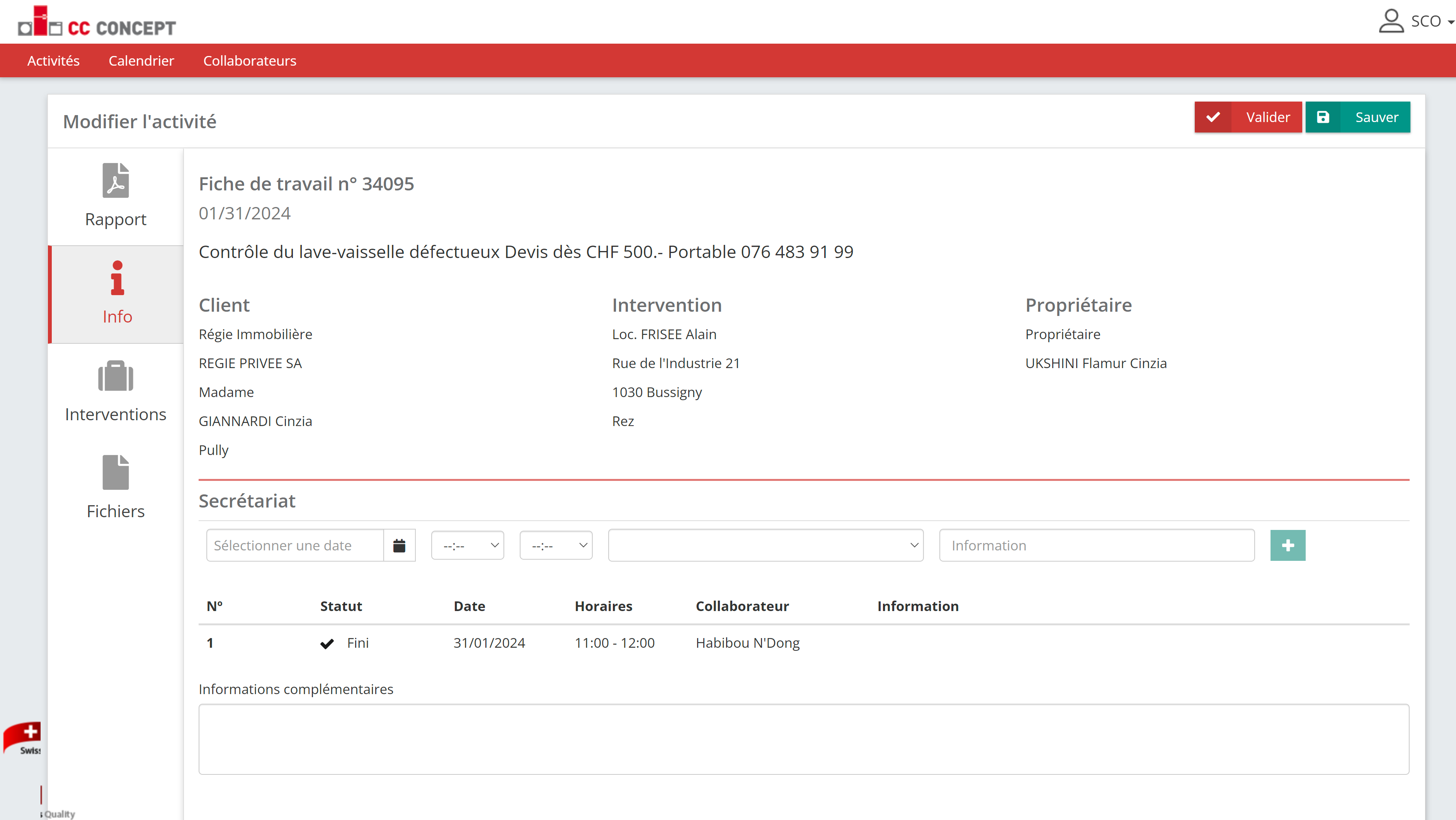Switch to the Rapport tab label

click(115, 219)
